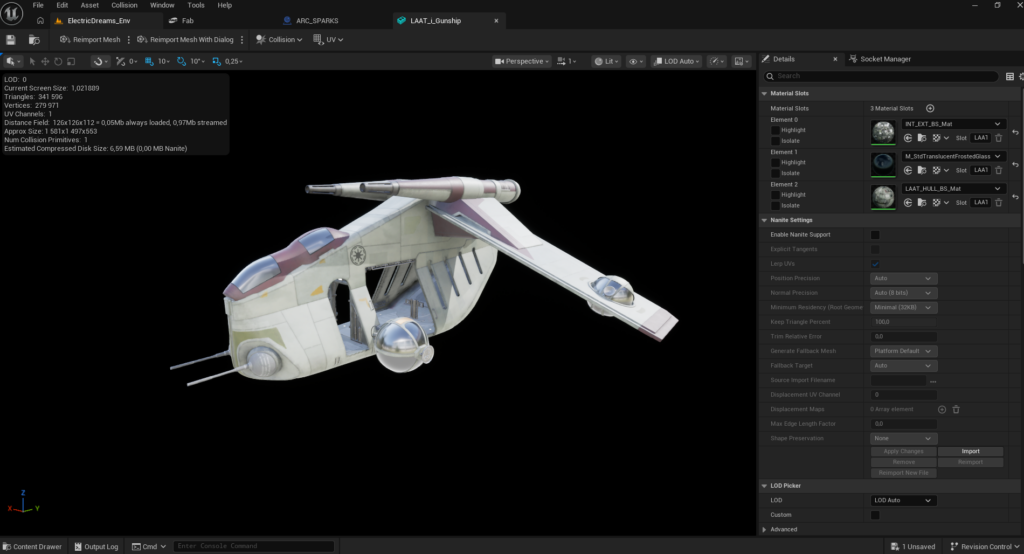
Task: Click the Element 0 material thumbnail
Action: coord(883,132)
